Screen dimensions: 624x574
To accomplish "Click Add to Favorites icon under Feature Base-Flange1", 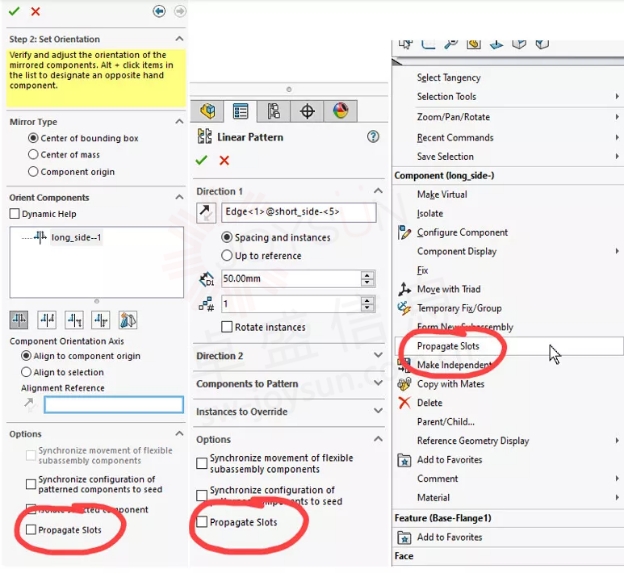I will pos(404,538).
